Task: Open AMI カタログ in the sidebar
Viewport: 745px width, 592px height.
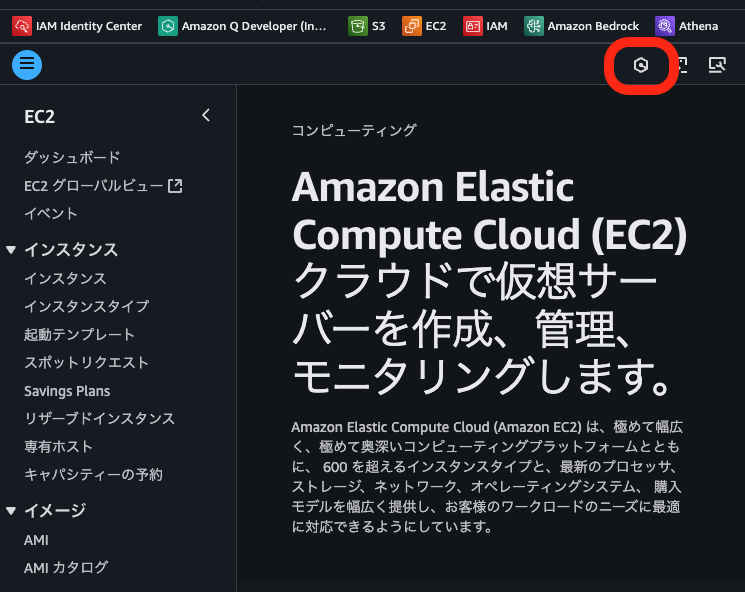Action: pos(66,567)
